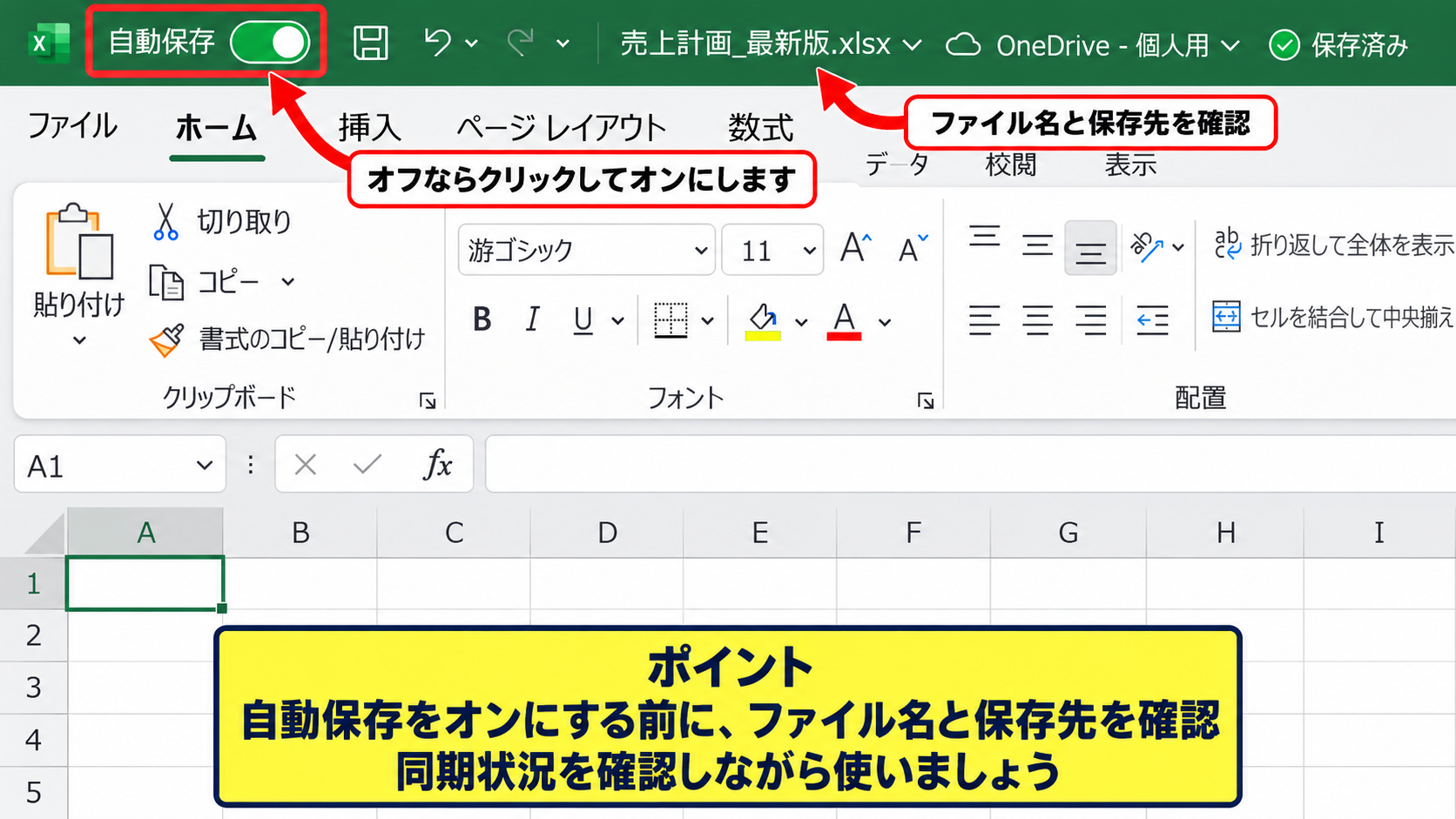Image resolution: width=1456 pixels, height=819 pixels.
Task: Toggle italic formatting with the I button
Action: [532, 320]
